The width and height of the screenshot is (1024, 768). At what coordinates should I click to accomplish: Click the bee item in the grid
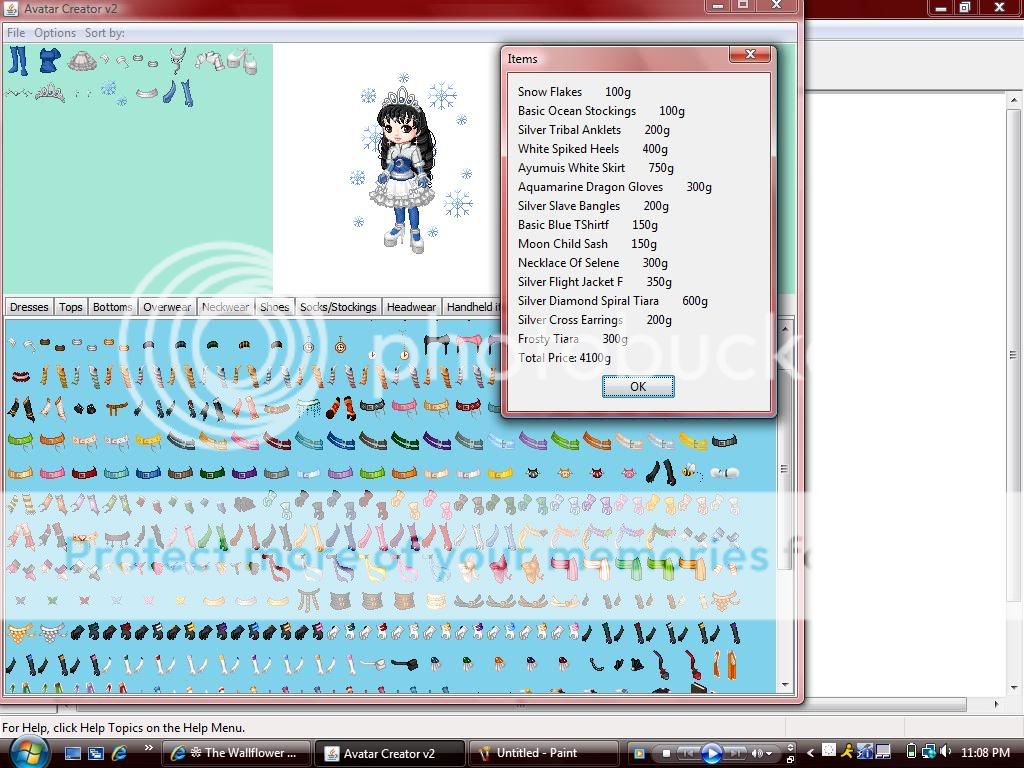(x=690, y=470)
